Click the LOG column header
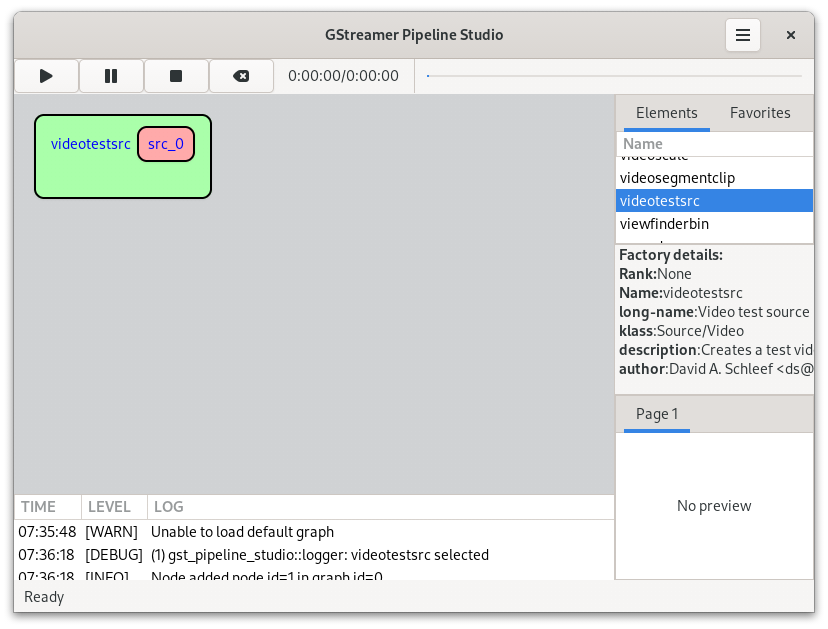828x629 pixels. [380, 507]
